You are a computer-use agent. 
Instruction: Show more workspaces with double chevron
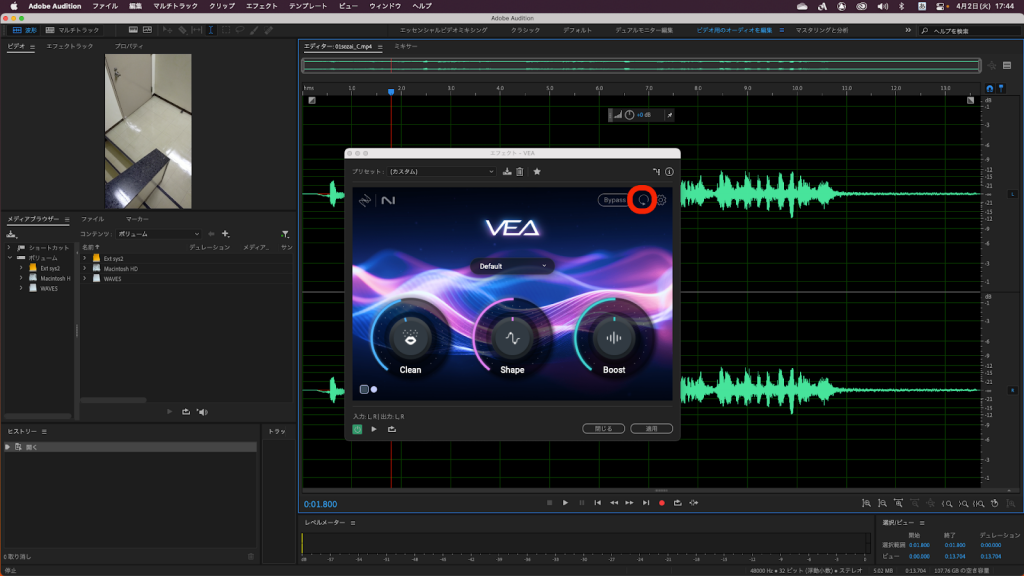[x=908, y=30]
